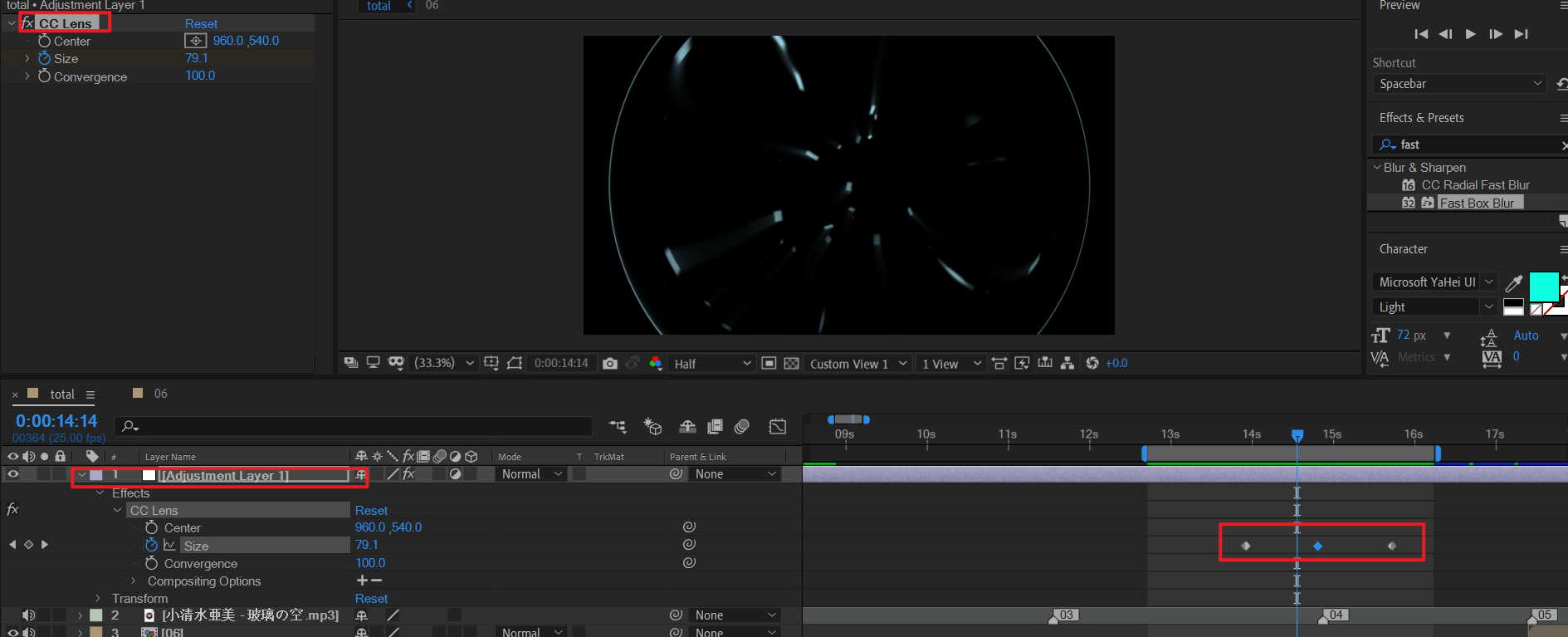Open the Spacebar shortcut dropdown

tap(1460, 84)
